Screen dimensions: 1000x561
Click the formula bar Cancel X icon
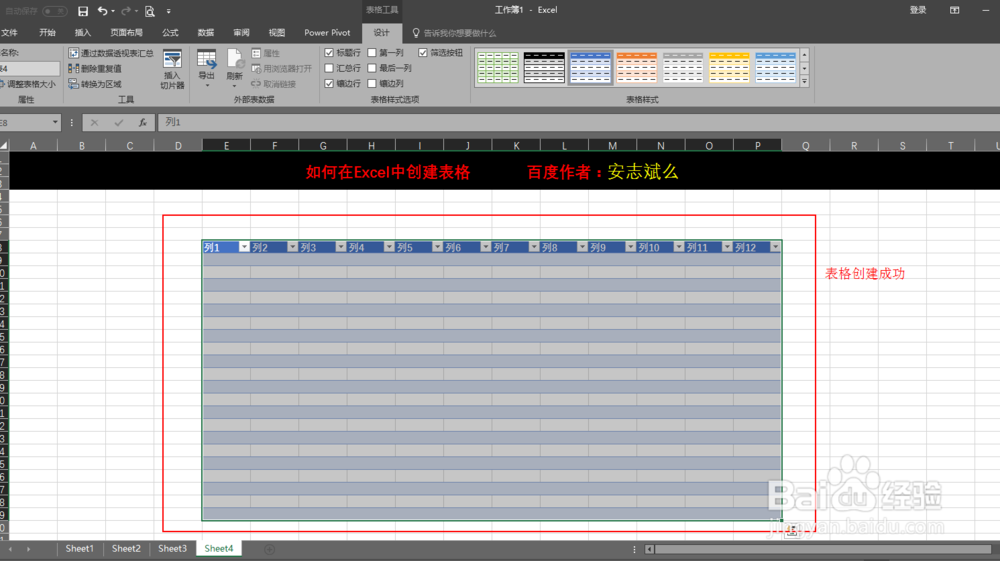(x=94, y=122)
